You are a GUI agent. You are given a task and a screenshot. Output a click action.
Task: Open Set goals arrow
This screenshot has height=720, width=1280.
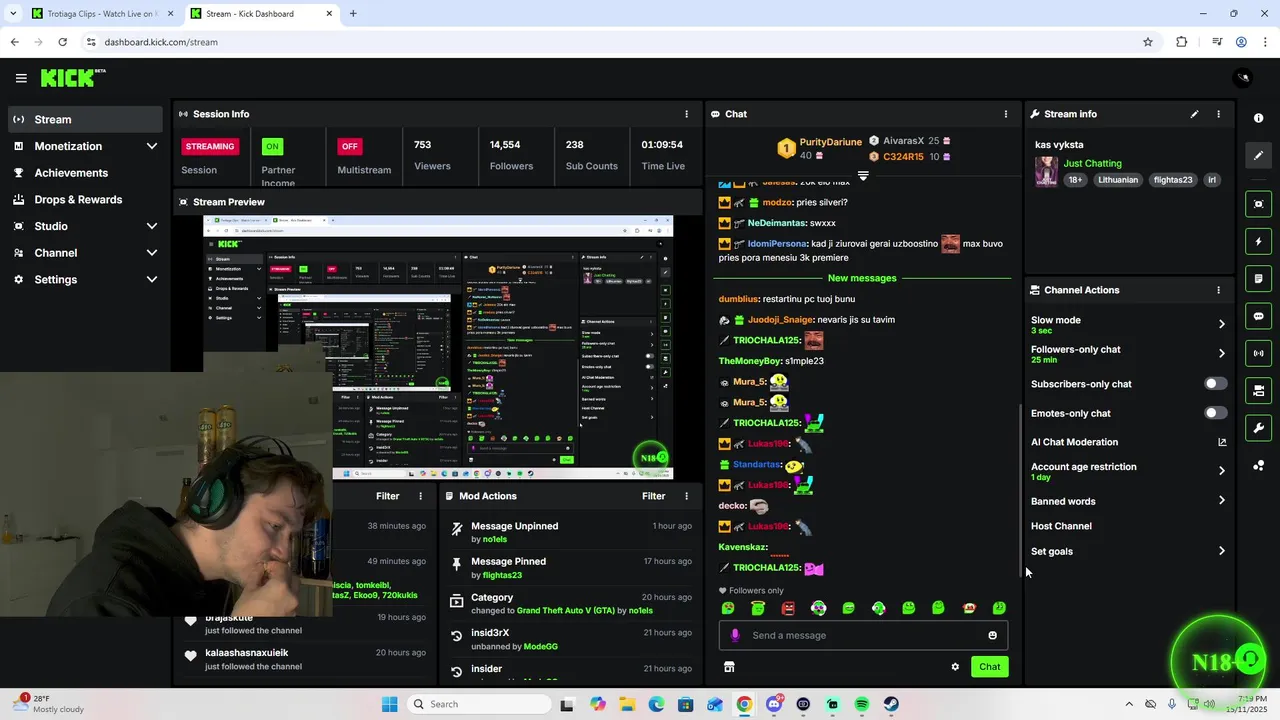point(1221,551)
